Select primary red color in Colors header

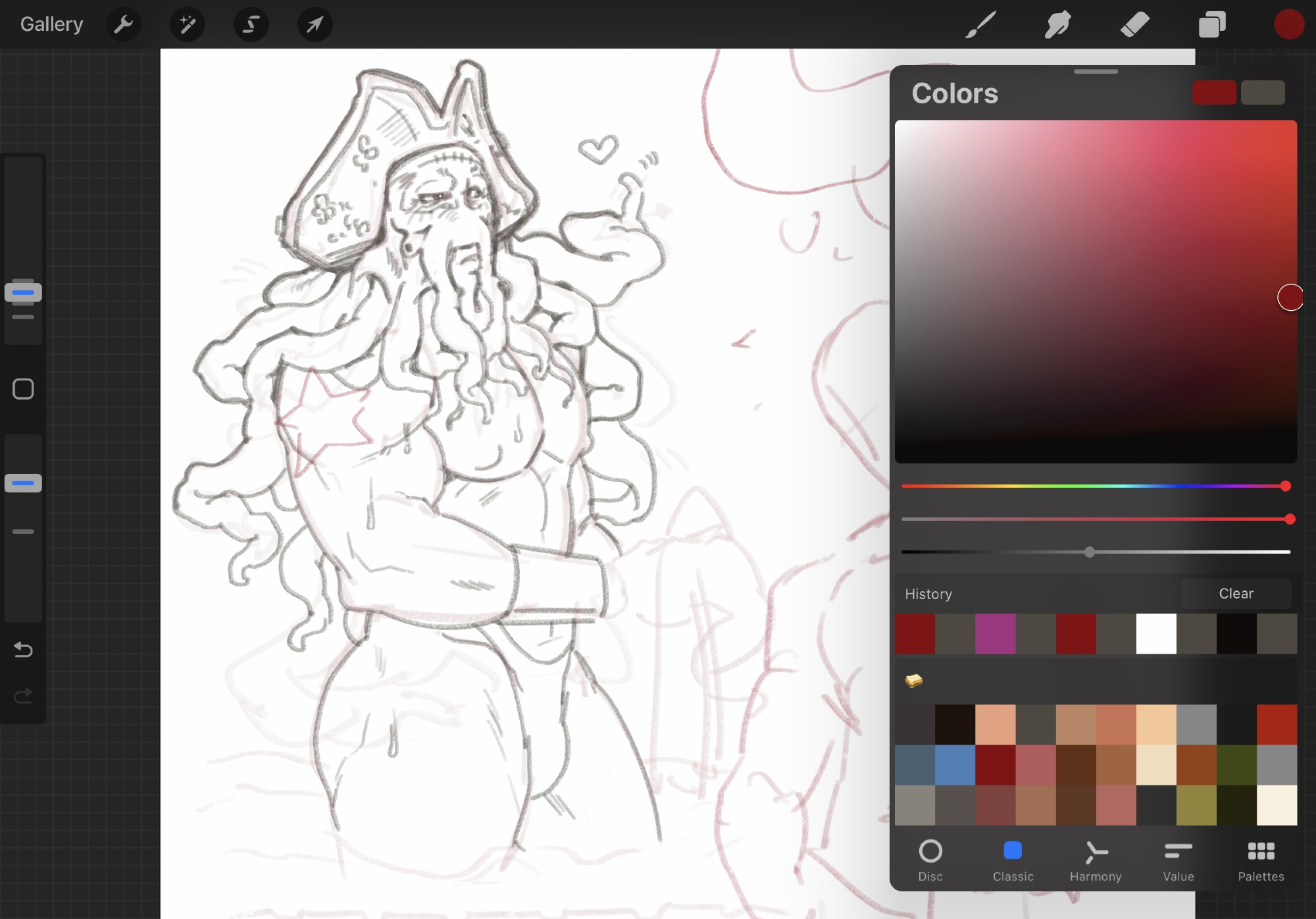1213,93
